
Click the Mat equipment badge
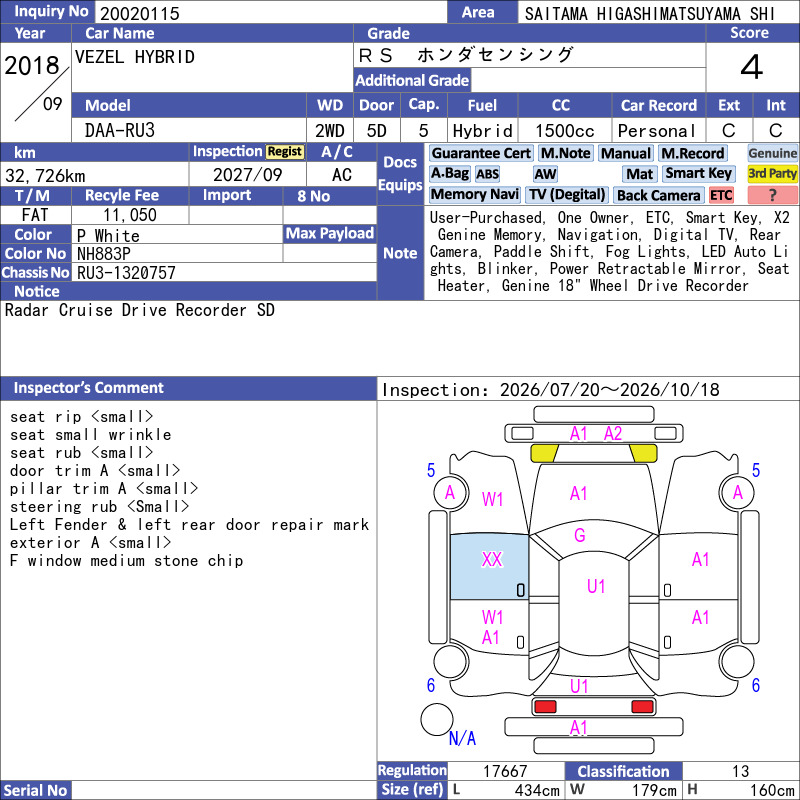pos(639,174)
